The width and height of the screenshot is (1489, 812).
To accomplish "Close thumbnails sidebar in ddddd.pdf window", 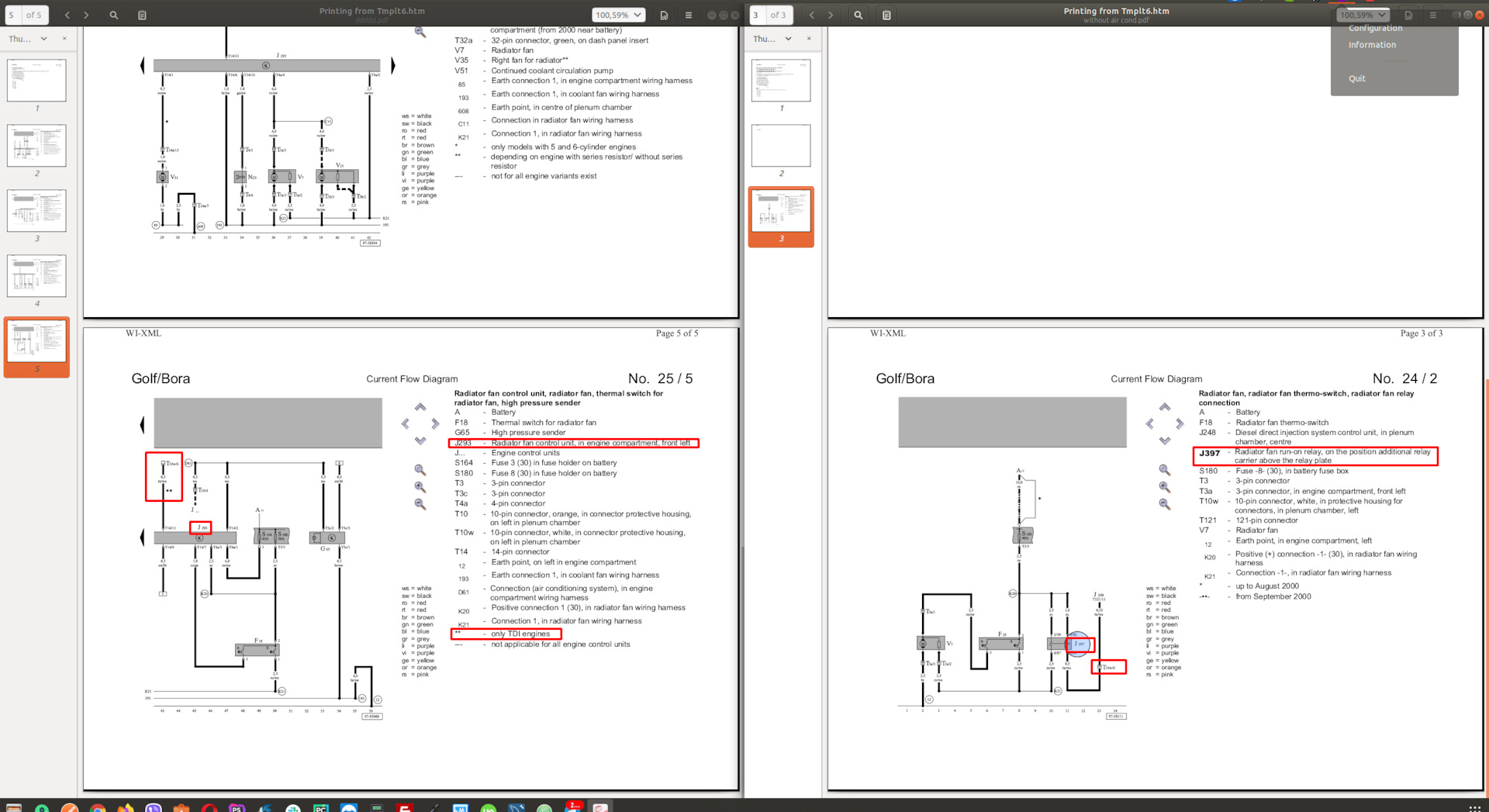I will pos(64,39).
